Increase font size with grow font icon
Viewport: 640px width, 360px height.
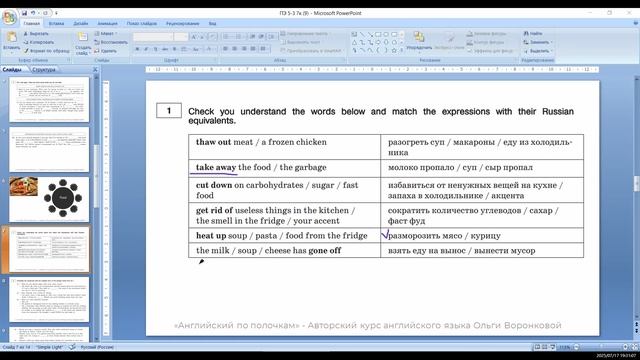(x=194, y=37)
